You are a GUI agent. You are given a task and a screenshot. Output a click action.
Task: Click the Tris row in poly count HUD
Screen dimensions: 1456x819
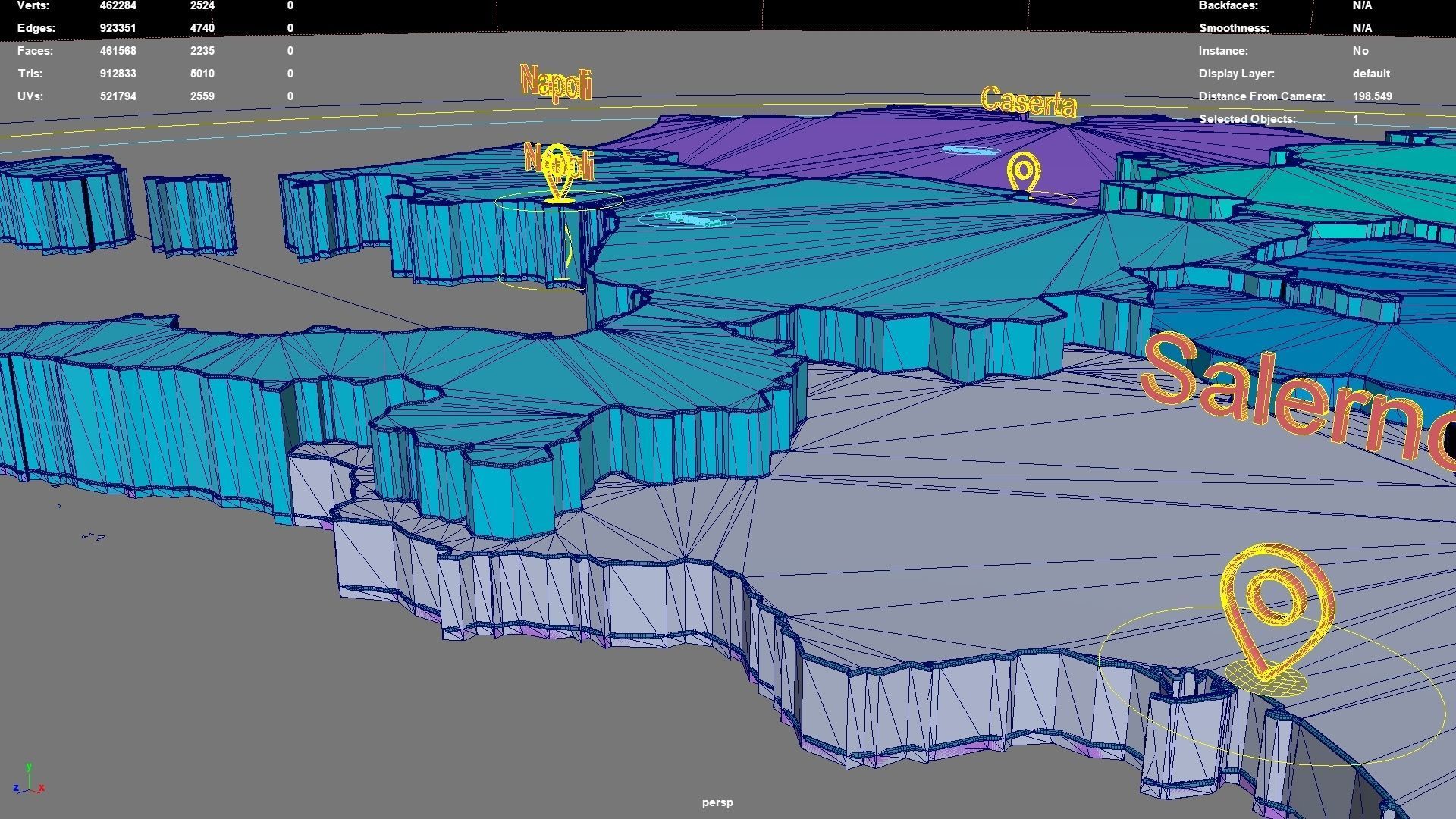click(30, 74)
